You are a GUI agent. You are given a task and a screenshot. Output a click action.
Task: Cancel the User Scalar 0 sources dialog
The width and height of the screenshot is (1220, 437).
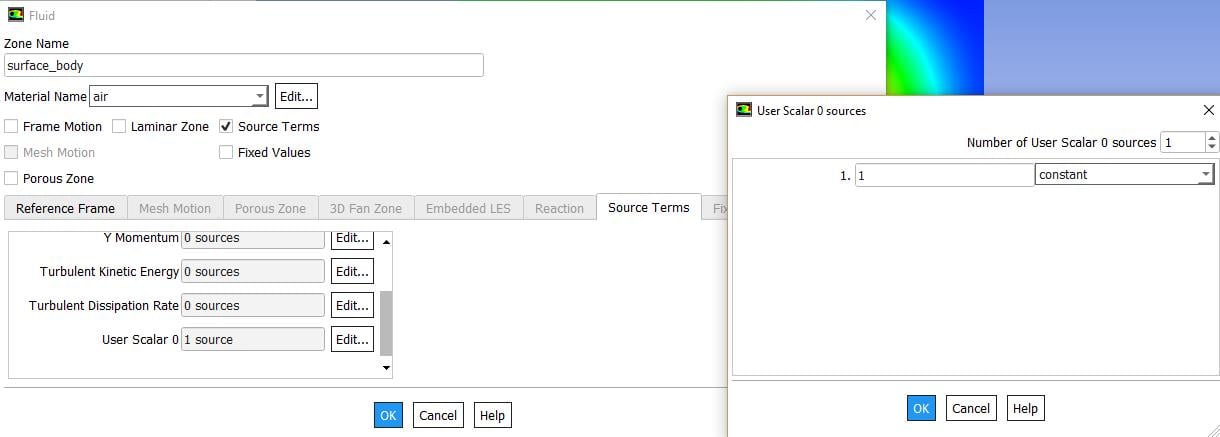[x=971, y=408]
